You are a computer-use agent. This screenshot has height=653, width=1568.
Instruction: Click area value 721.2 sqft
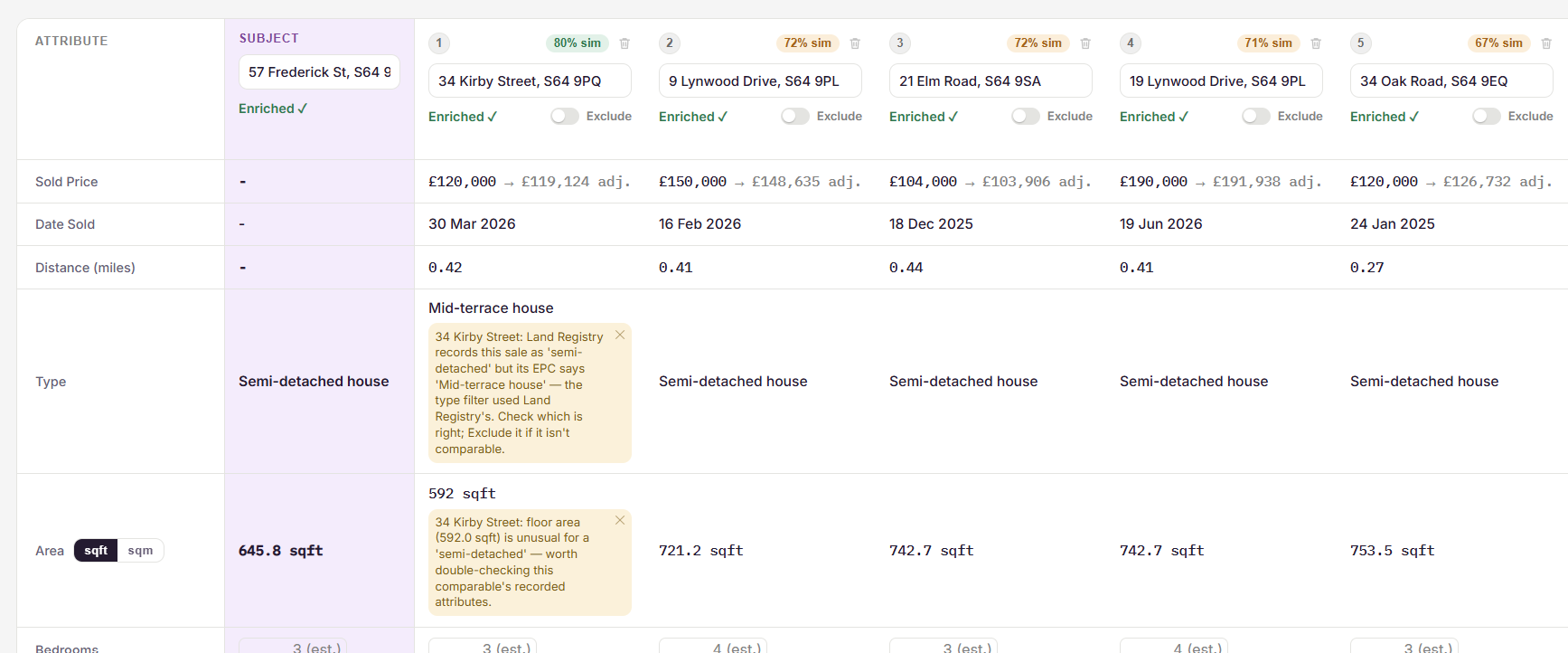[x=701, y=551]
